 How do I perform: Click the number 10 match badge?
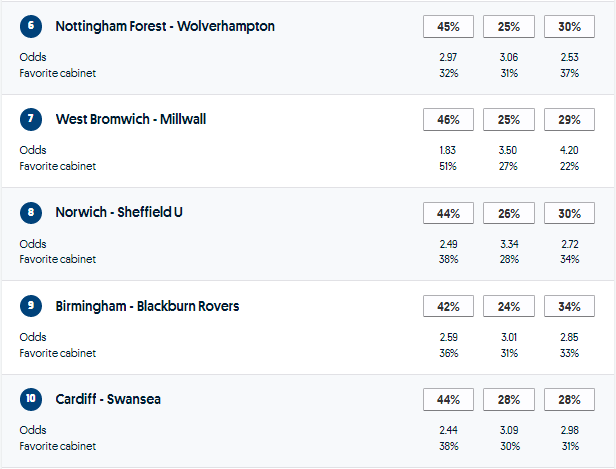tap(31, 399)
